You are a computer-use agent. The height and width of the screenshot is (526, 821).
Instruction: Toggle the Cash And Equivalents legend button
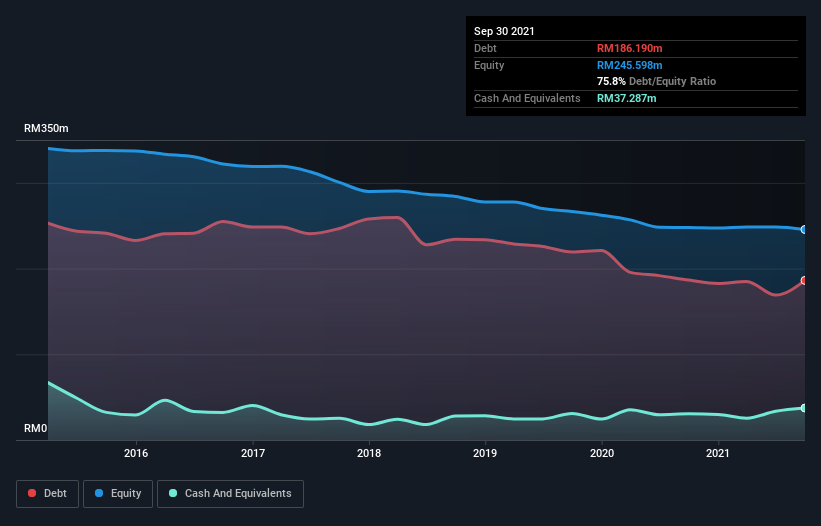click(x=230, y=493)
